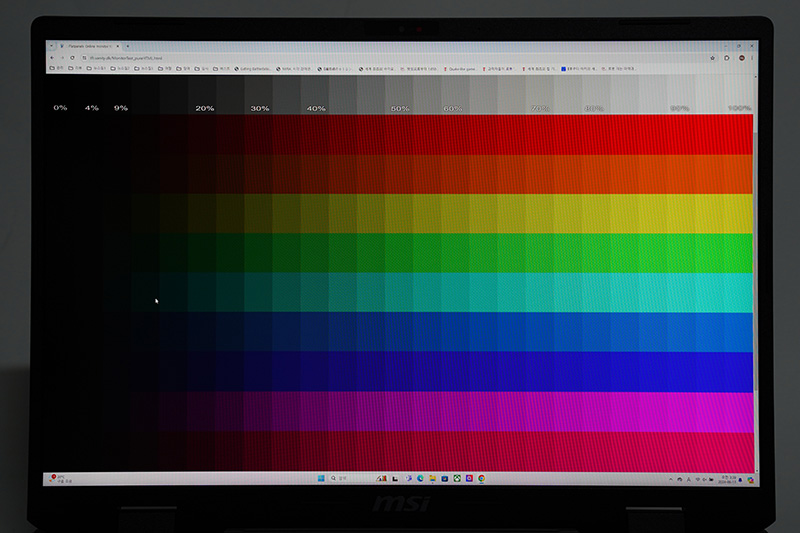Image resolution: width=800 pixels, height=533 pixels.
Task: Expand the system tray hidden icons chevron
Action: tap(672, 479)
